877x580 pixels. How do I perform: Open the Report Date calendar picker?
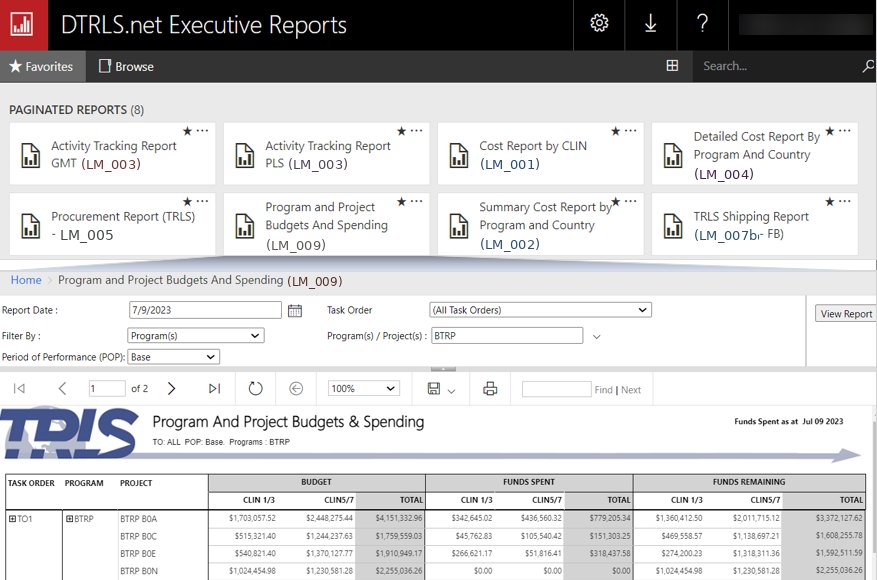point(295,310)
